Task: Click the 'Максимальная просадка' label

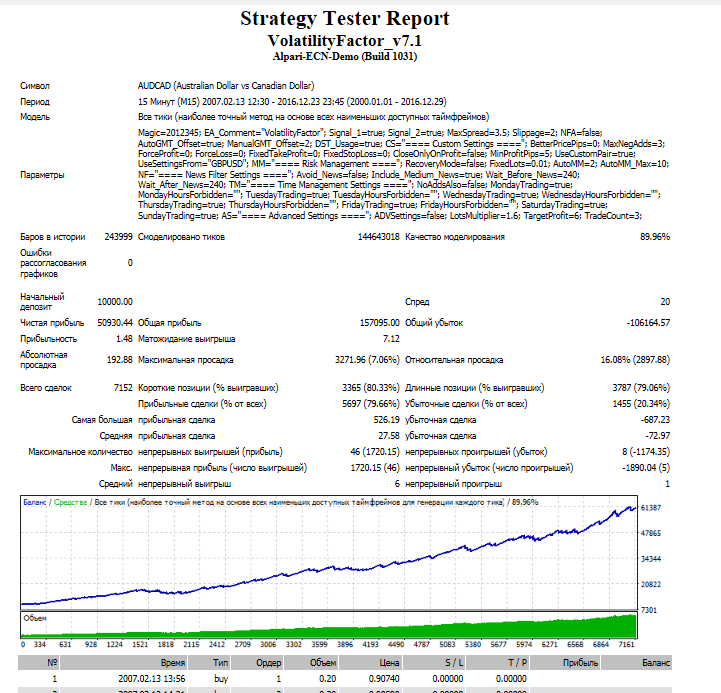Action: [x=185, y=360]
